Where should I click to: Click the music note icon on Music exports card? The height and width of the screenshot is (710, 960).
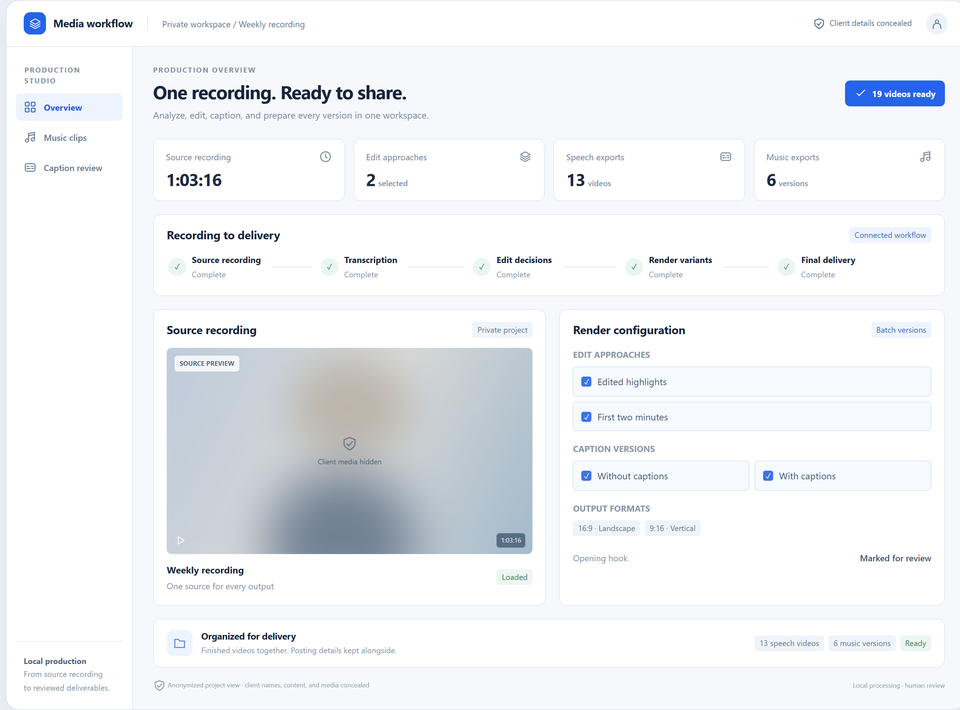pyautogui.click(x=925, y=157)
